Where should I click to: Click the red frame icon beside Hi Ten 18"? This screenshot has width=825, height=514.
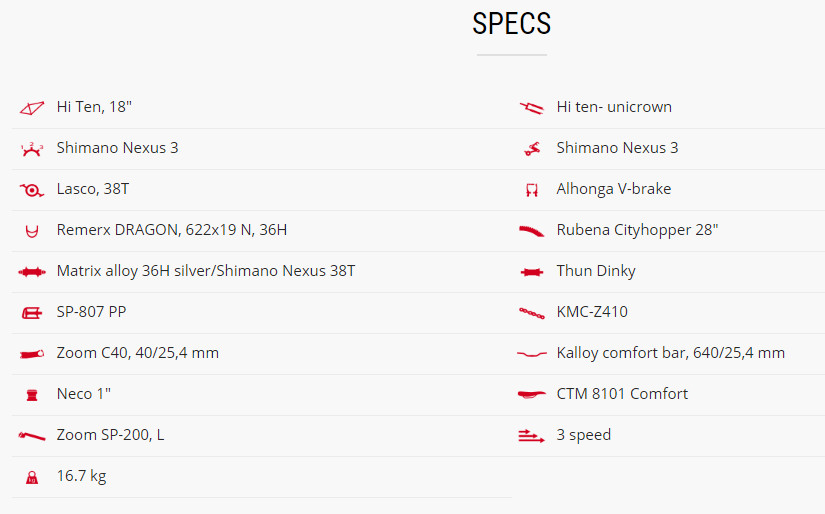pos(32,108)
